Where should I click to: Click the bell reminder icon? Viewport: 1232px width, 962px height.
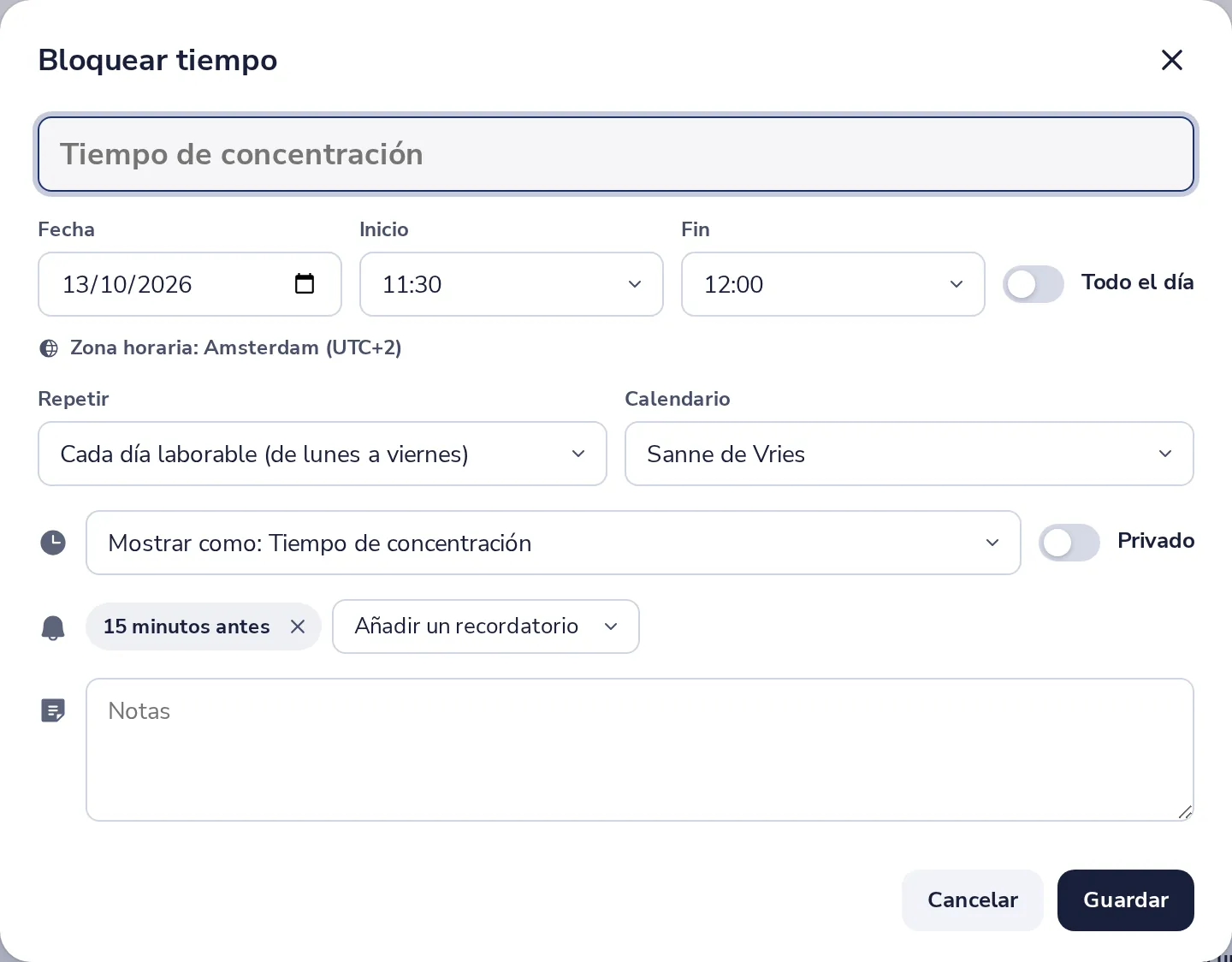coord(53,627)
